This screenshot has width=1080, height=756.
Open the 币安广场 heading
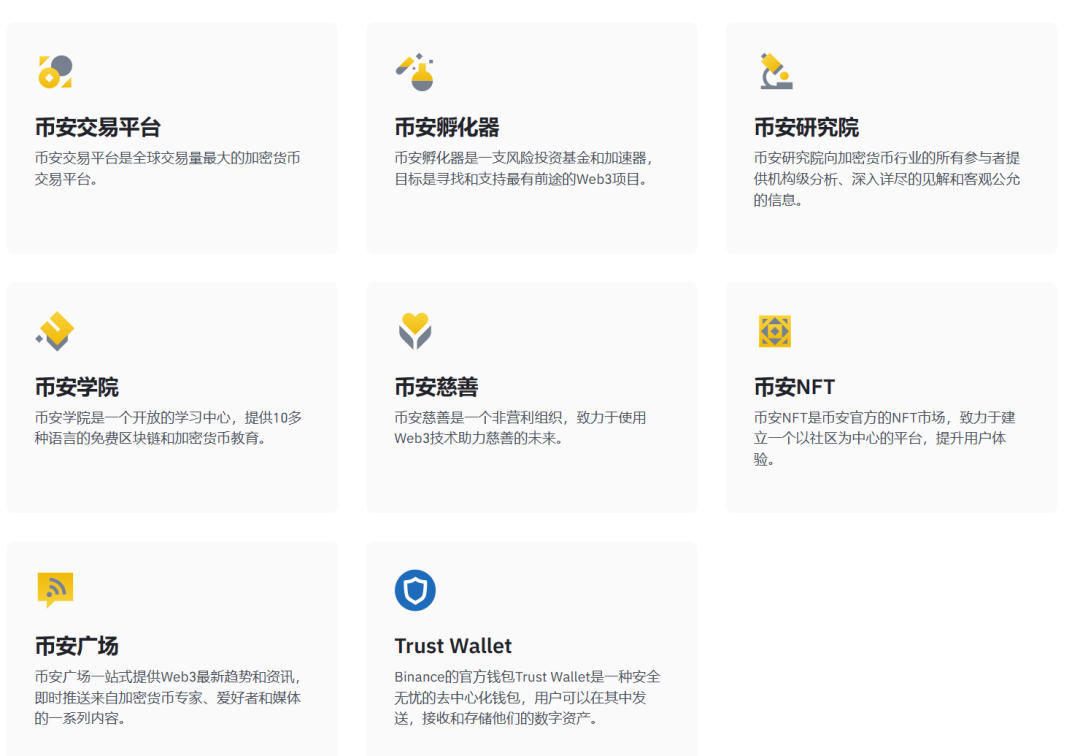tap(76, 646)
